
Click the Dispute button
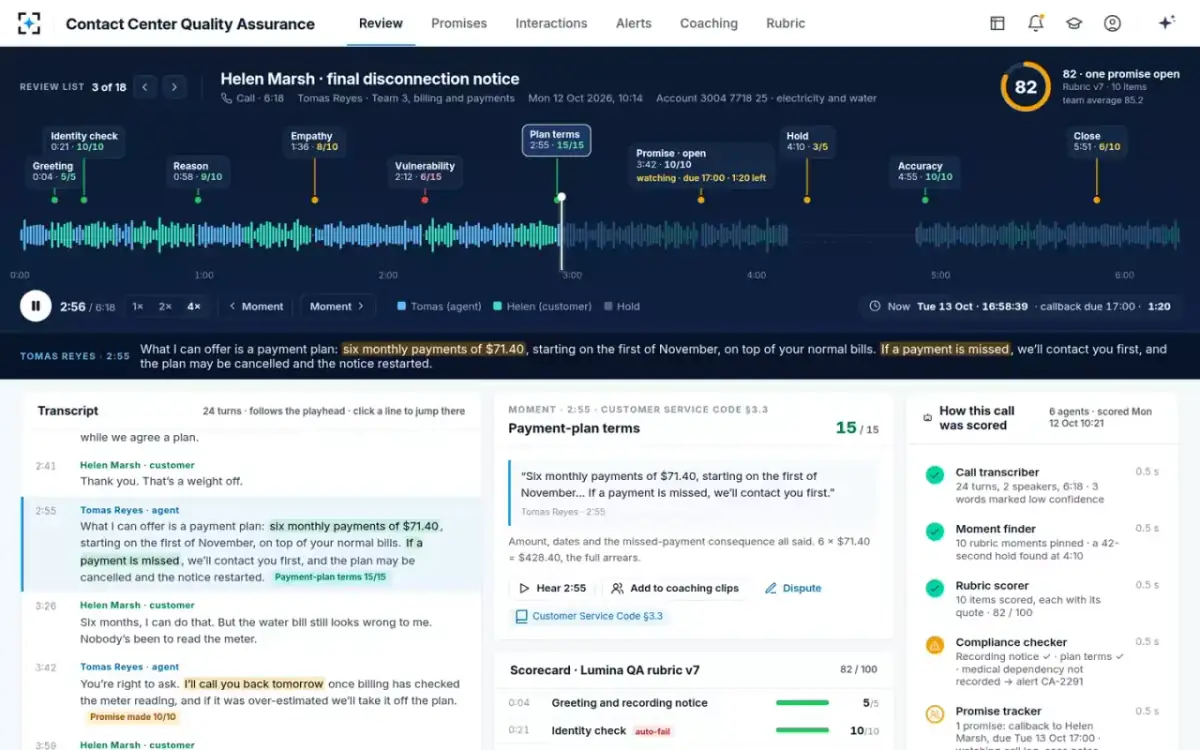tap(793, 588)
